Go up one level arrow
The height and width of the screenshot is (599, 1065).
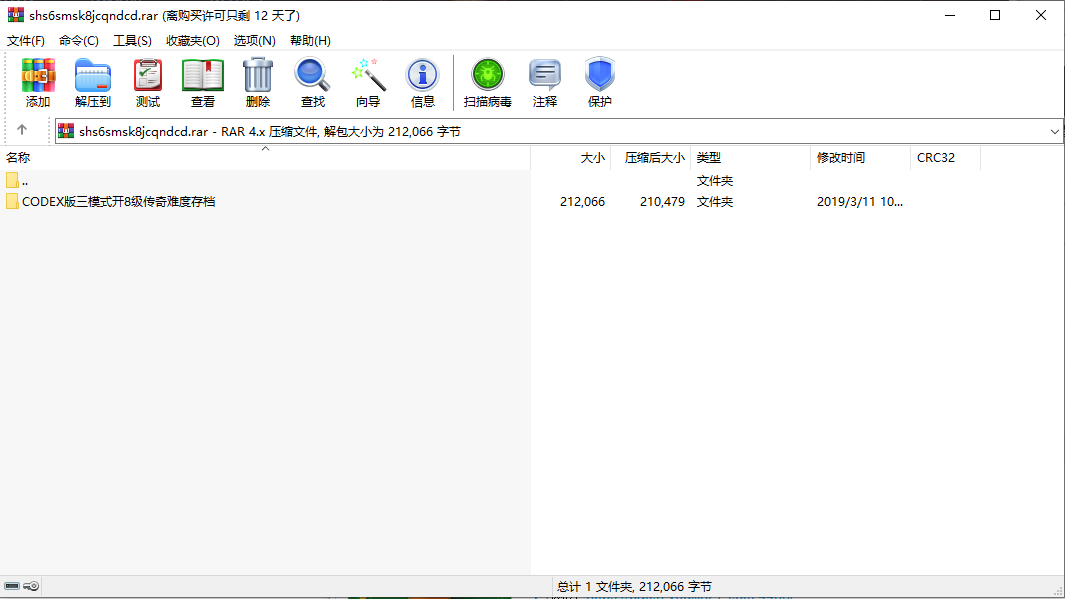(x=22, y=130)
